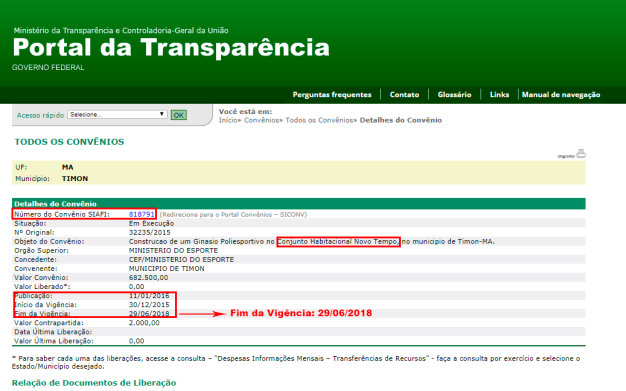626x391 pixels.
Task: Click the printer Imprimir icon
Action: coord(581,154)
